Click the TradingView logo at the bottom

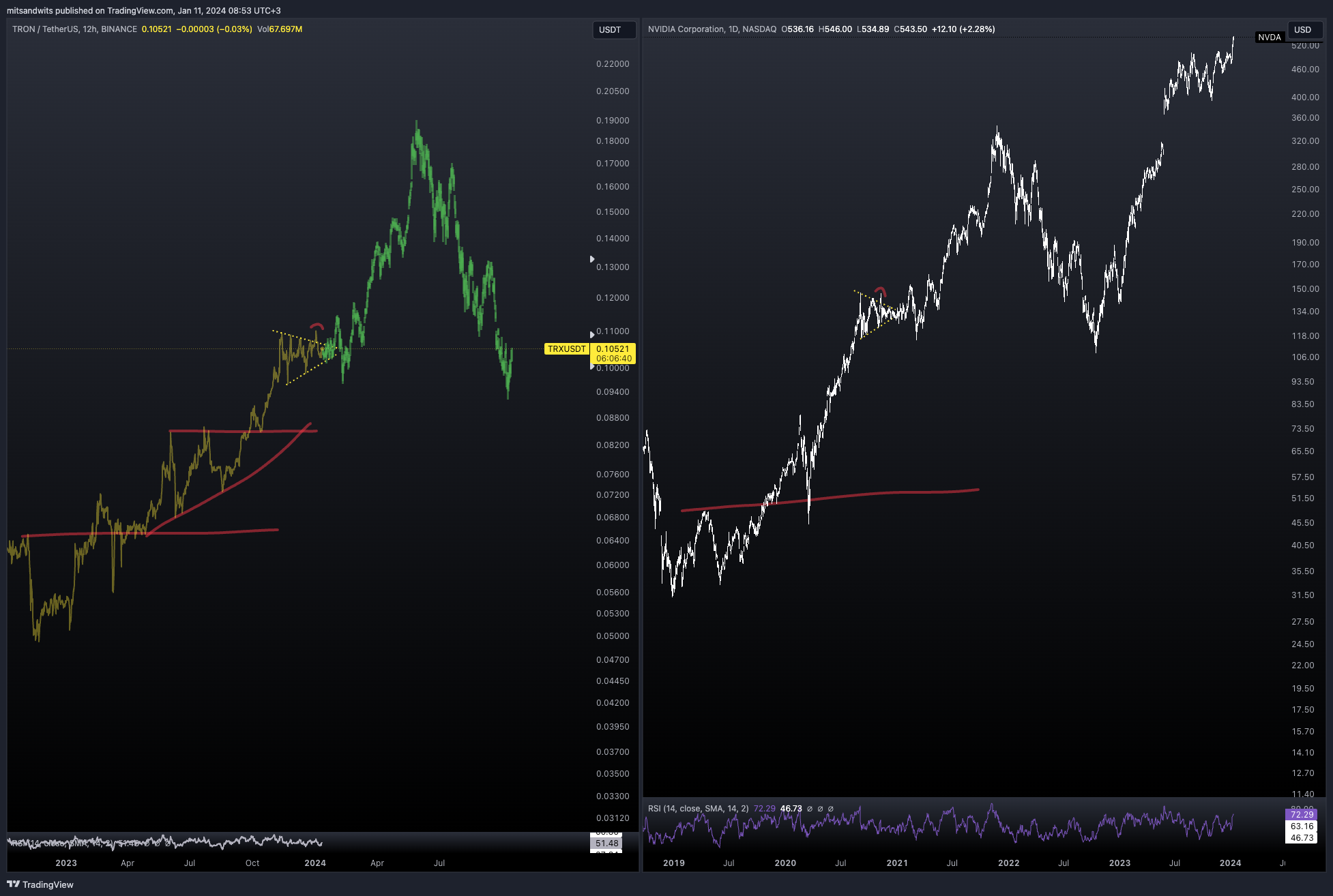pos(40,884)
